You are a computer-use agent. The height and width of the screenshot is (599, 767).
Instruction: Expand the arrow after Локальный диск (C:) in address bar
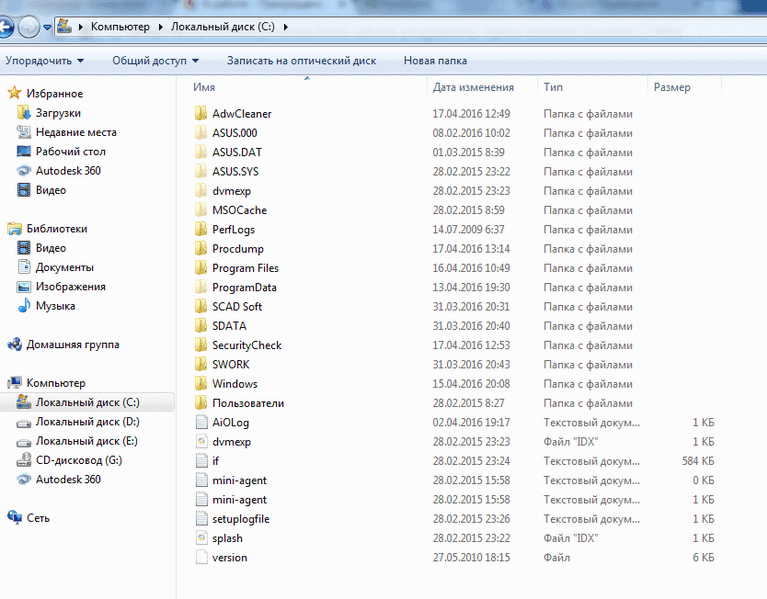point(286,27)
